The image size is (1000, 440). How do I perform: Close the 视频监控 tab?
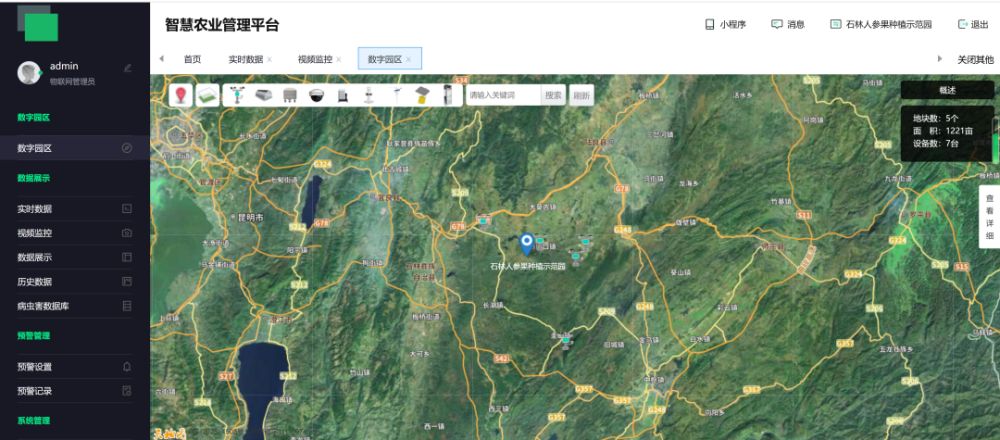click(339, 59)
